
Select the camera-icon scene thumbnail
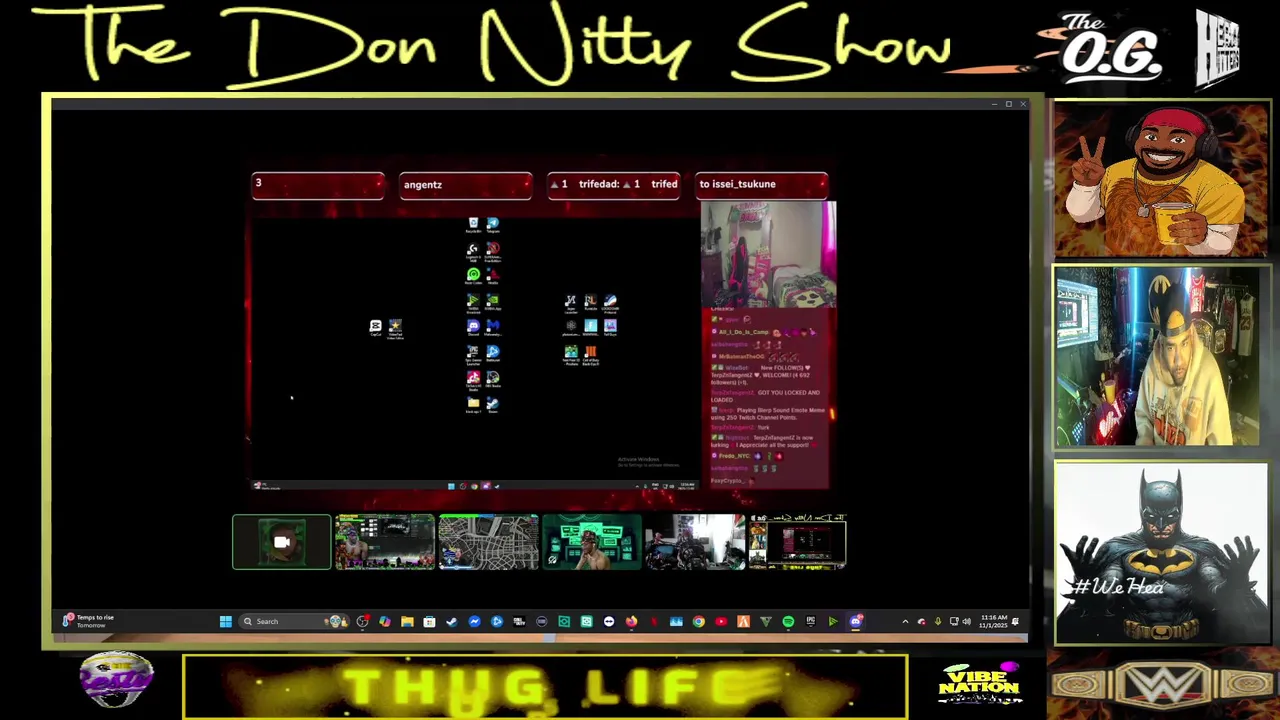[281, 542]
